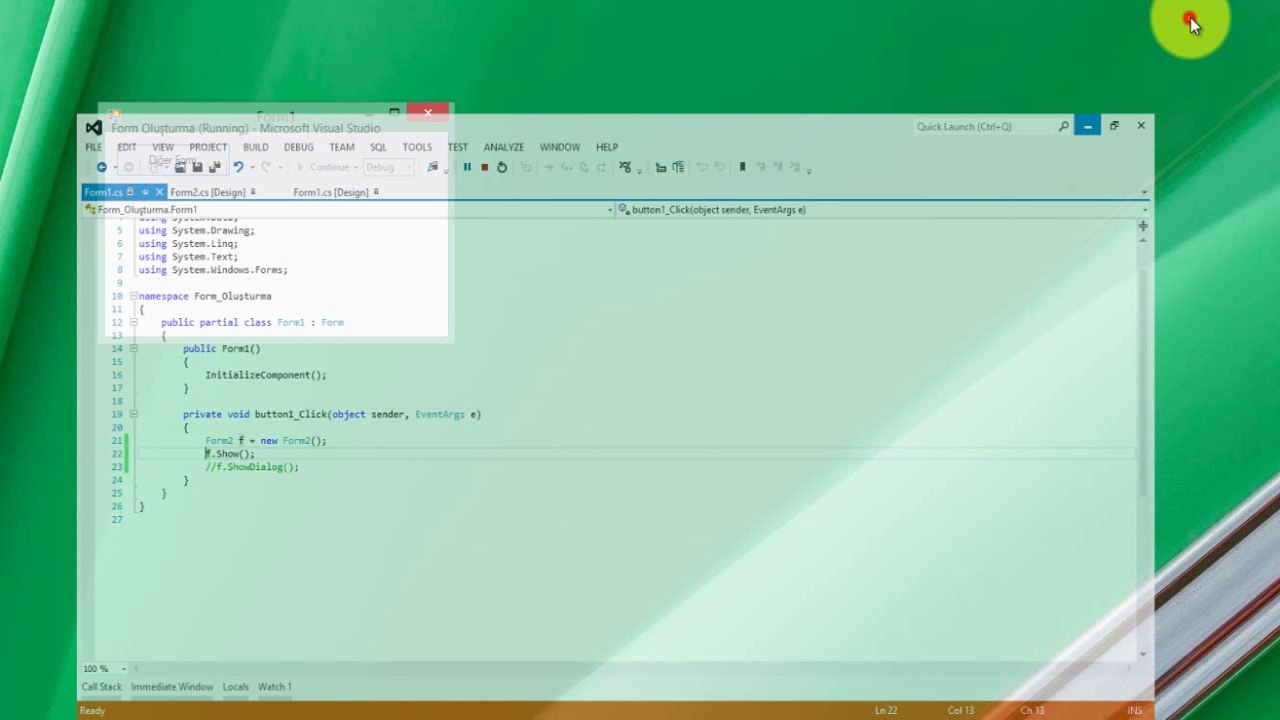The image size is (1280, 720).
Task: Click the code line f.Show();
Action: tap(230, 454)
